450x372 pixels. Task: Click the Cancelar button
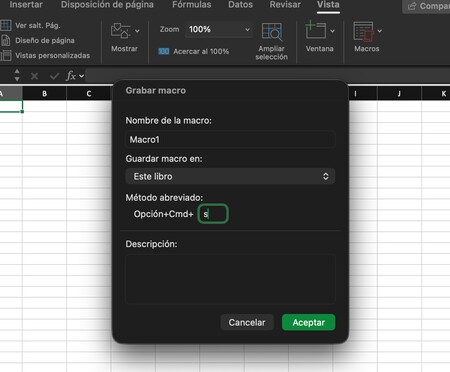pos(247,322)
